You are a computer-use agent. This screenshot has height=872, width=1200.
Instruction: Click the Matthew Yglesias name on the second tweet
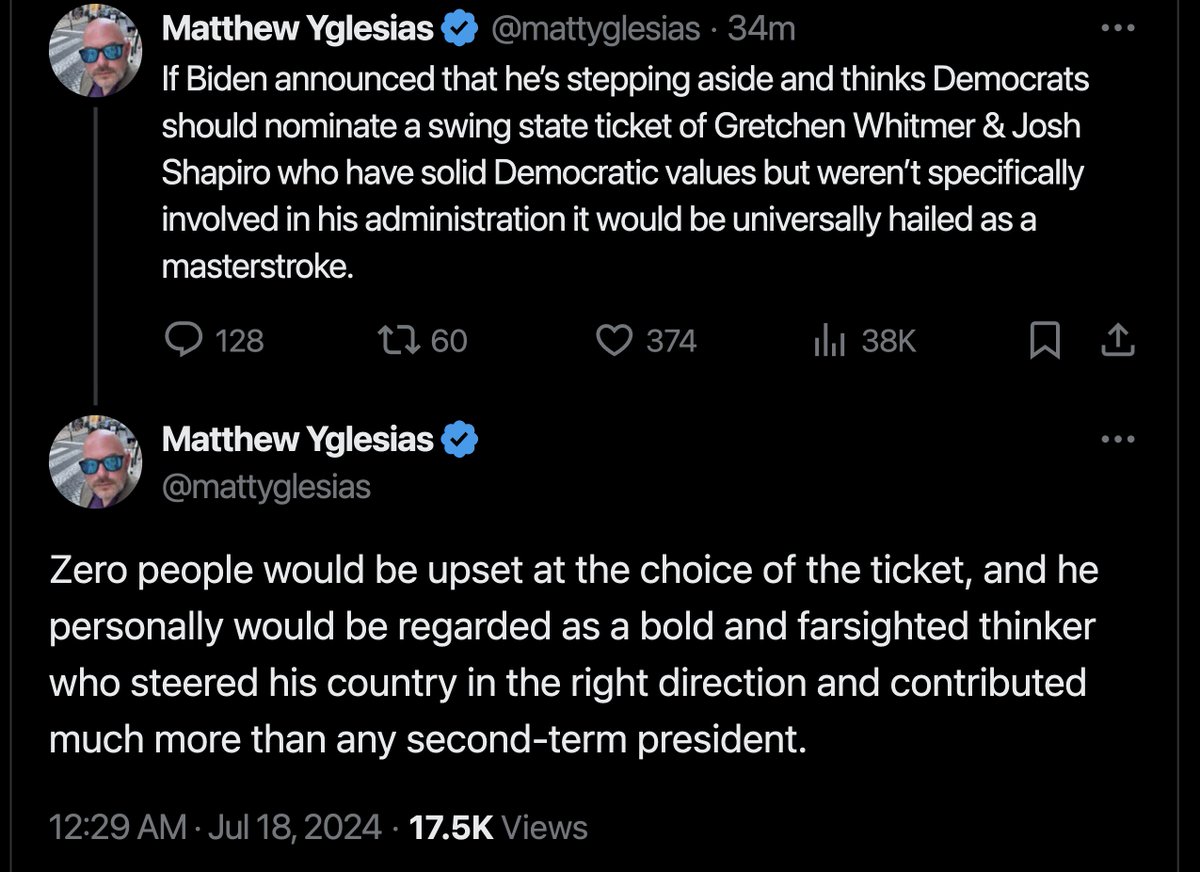[298, 440]
